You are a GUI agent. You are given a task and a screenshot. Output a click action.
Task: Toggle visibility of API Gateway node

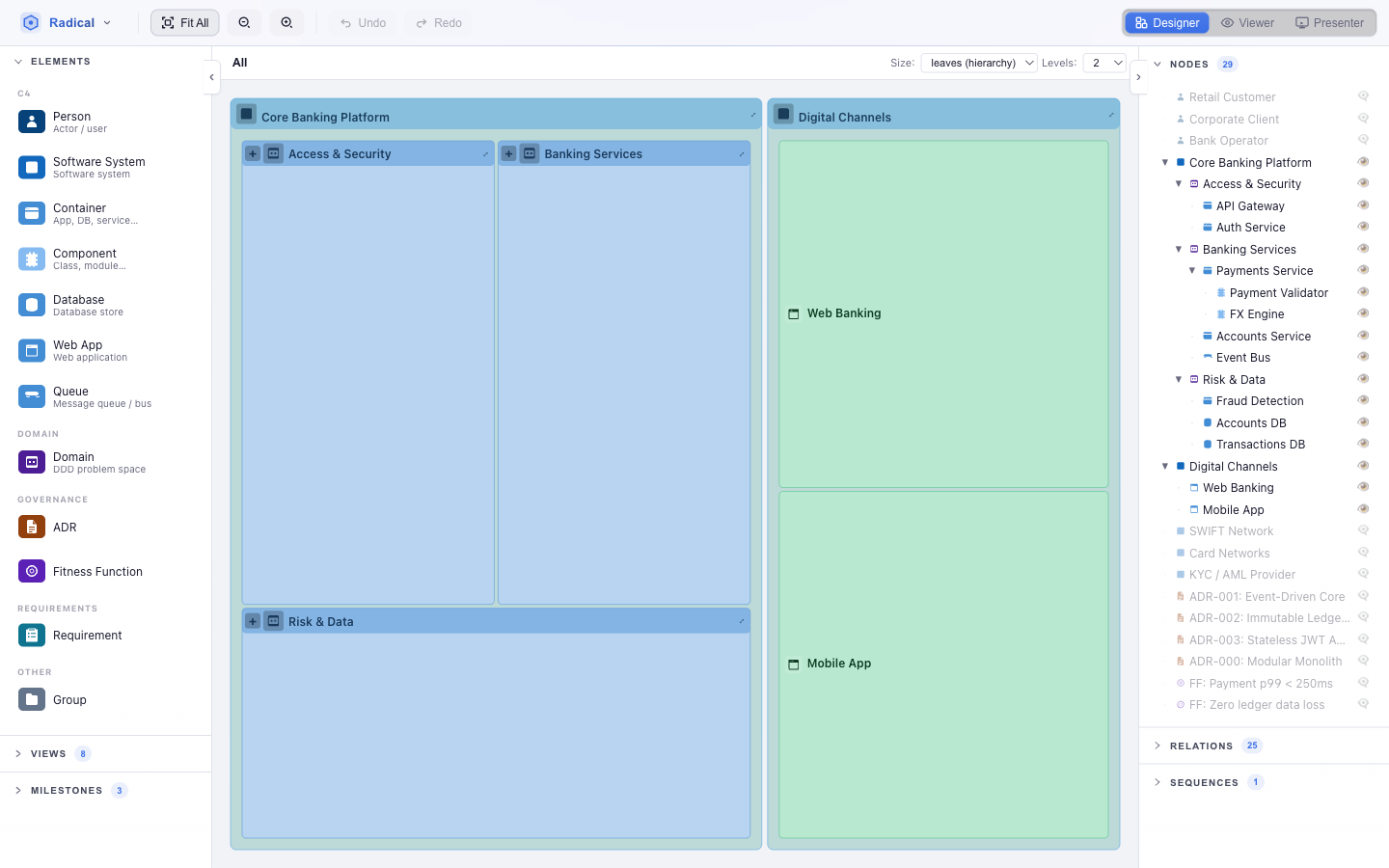(x=1364, y=205)
